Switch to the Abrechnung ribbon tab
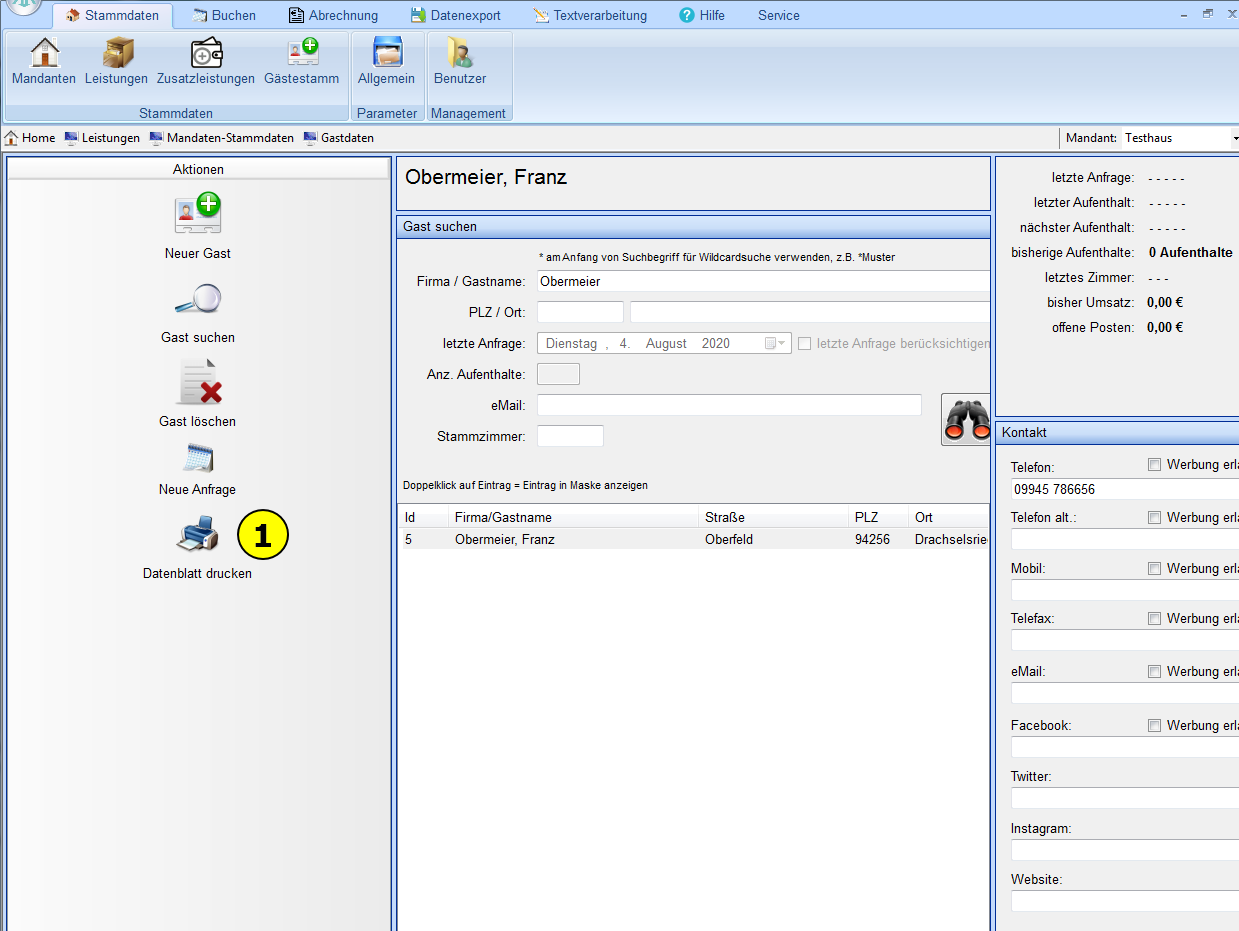The image size is (1239, 931). (333, 15)
